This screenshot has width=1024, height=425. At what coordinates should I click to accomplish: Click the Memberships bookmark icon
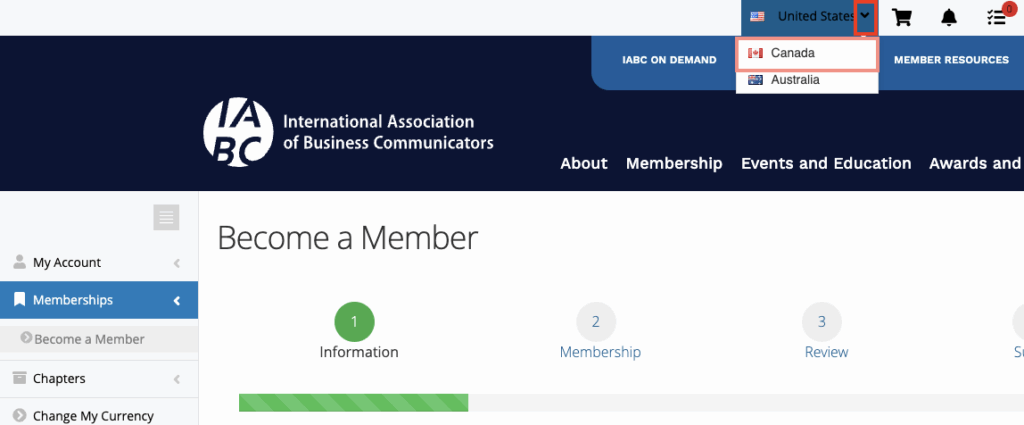(19, 300)
